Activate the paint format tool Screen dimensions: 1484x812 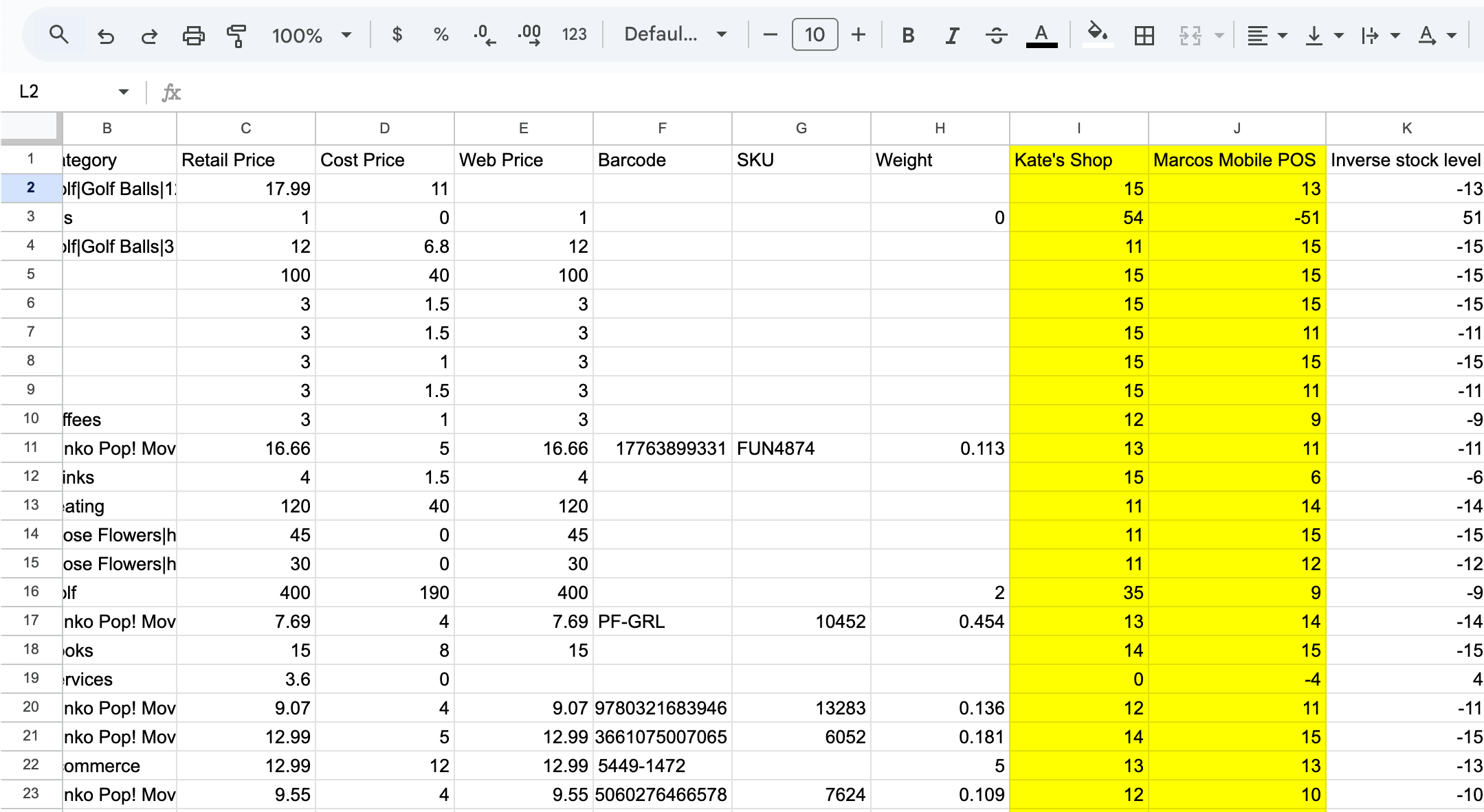[x=236, y=35]
